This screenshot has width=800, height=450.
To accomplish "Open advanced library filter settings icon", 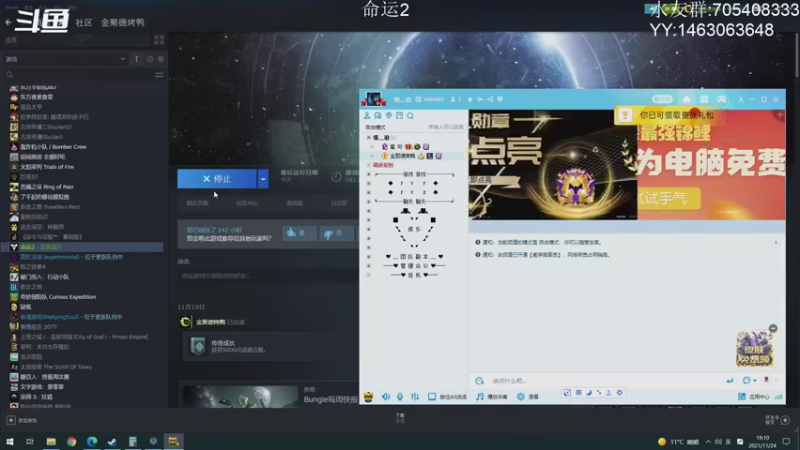I will point(159,75).
